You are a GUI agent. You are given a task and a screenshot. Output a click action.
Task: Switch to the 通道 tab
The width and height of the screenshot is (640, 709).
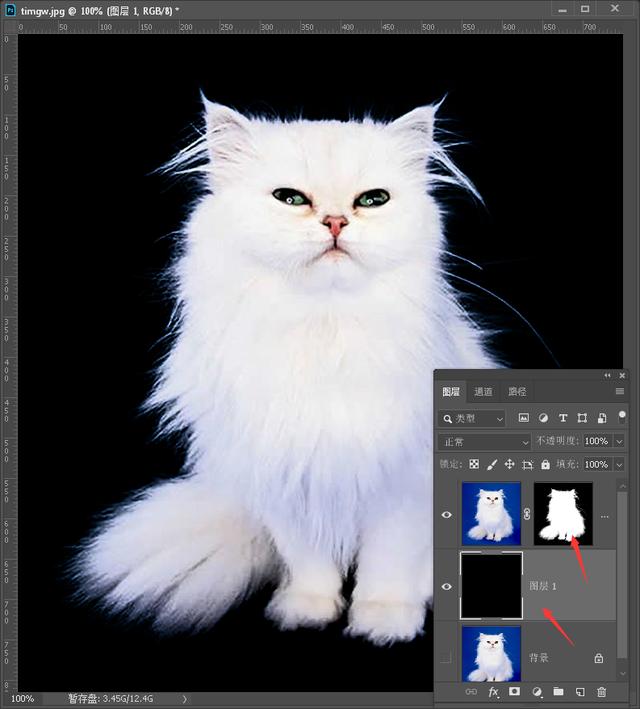pyautogui.click(x=483, y=392)
